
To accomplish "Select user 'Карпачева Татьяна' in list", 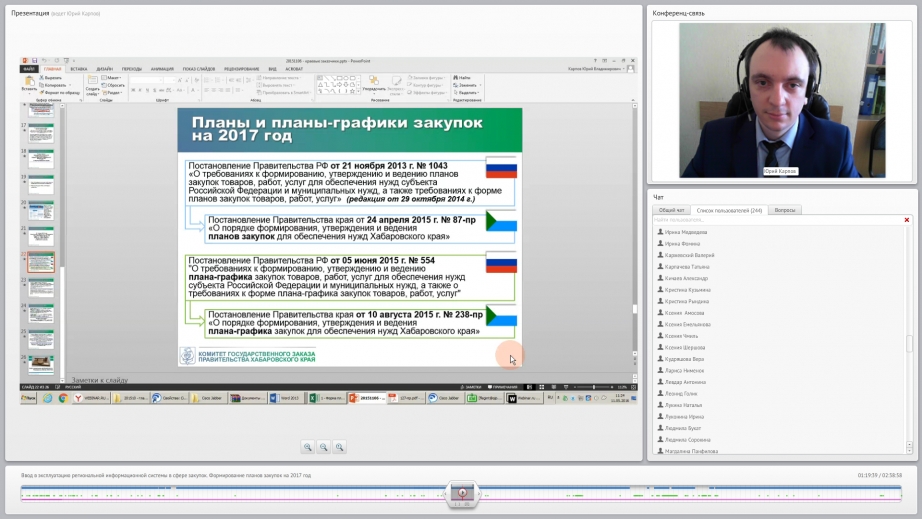I will pyautogui.click(x=687, y=267).
